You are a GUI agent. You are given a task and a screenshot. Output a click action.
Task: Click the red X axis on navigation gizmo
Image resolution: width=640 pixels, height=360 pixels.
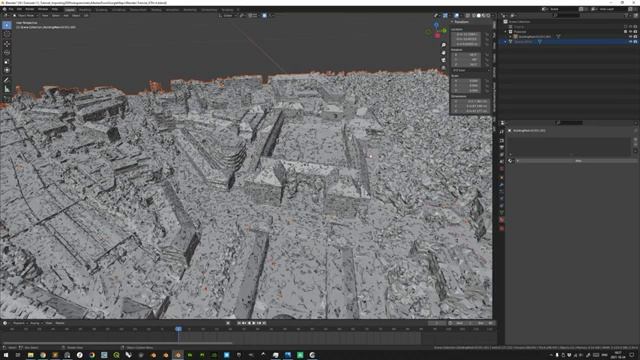pyautogui.click(x=438, y=36)
